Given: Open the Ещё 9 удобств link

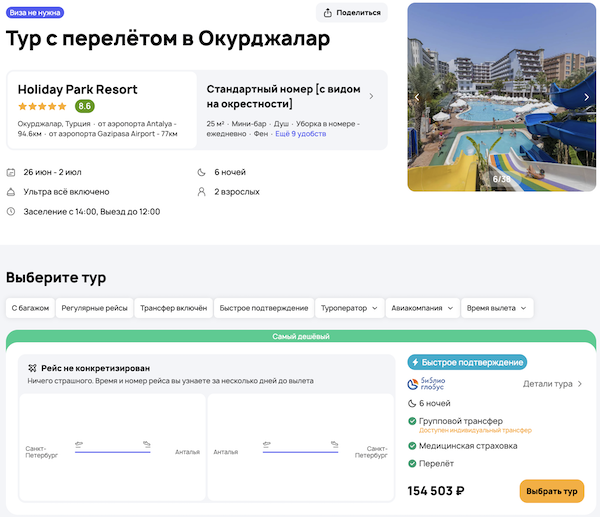Looking at the screenshot, I should [302, 133].
